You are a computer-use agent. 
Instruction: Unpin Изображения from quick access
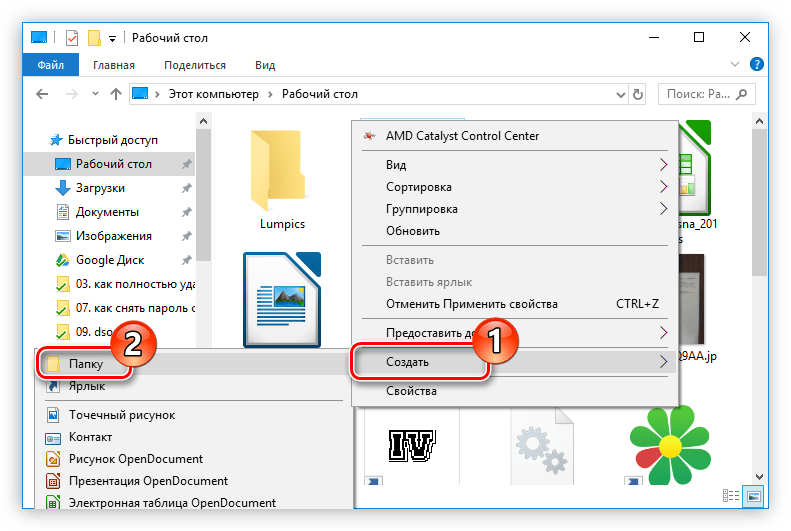(x=187, y=236)
